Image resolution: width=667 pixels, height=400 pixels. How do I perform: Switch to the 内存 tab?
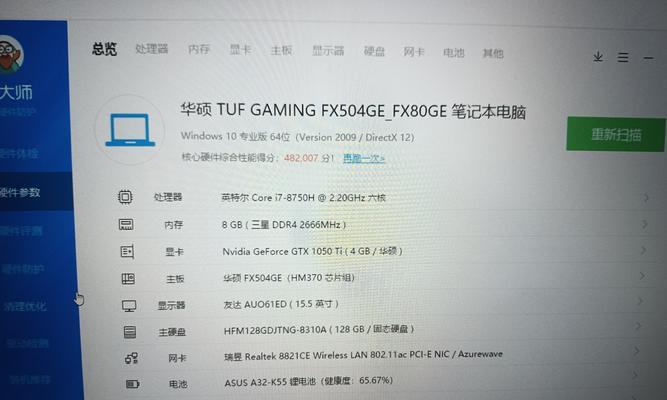coord(199,49)
